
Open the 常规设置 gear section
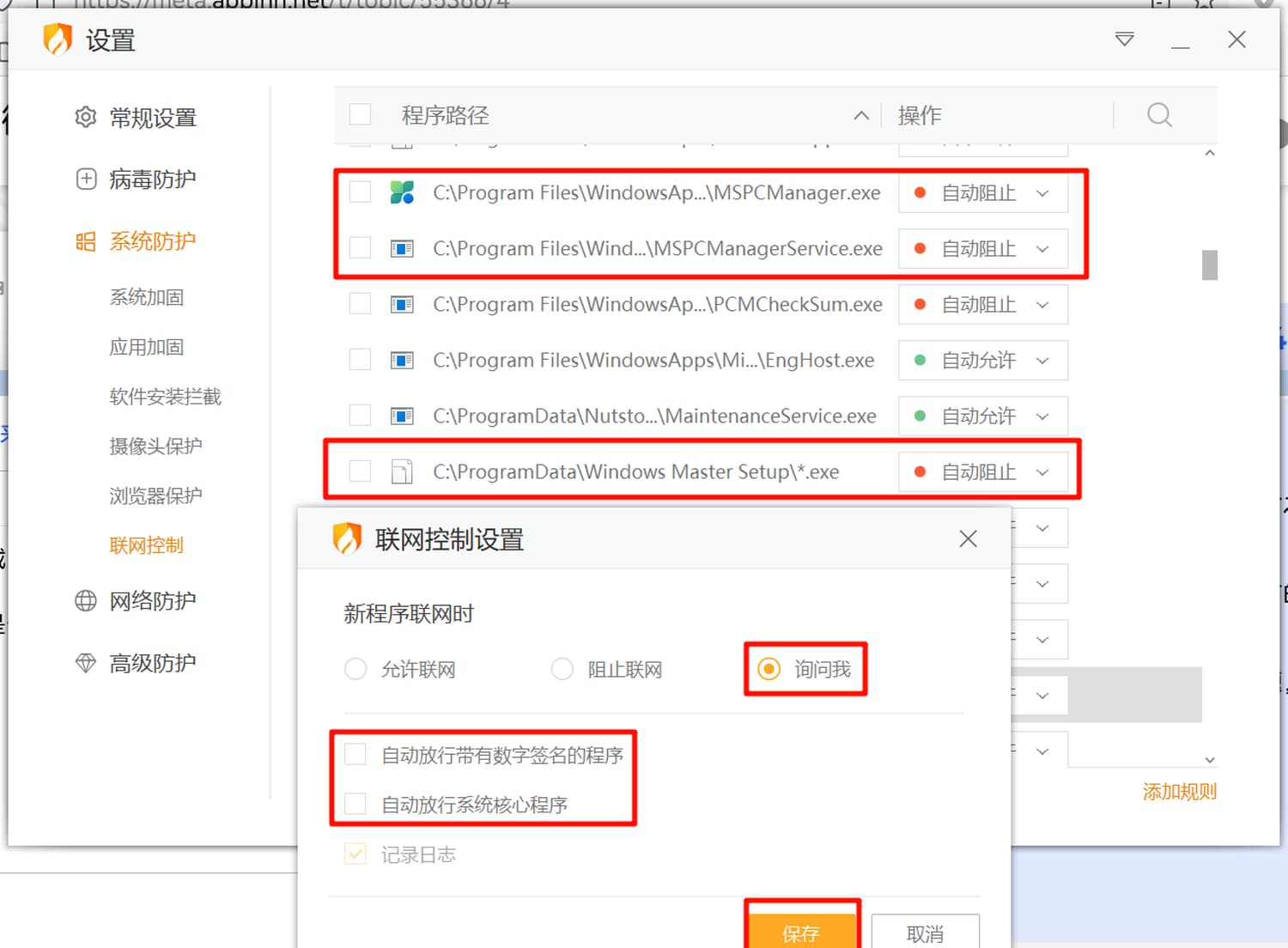click(136, 118)
